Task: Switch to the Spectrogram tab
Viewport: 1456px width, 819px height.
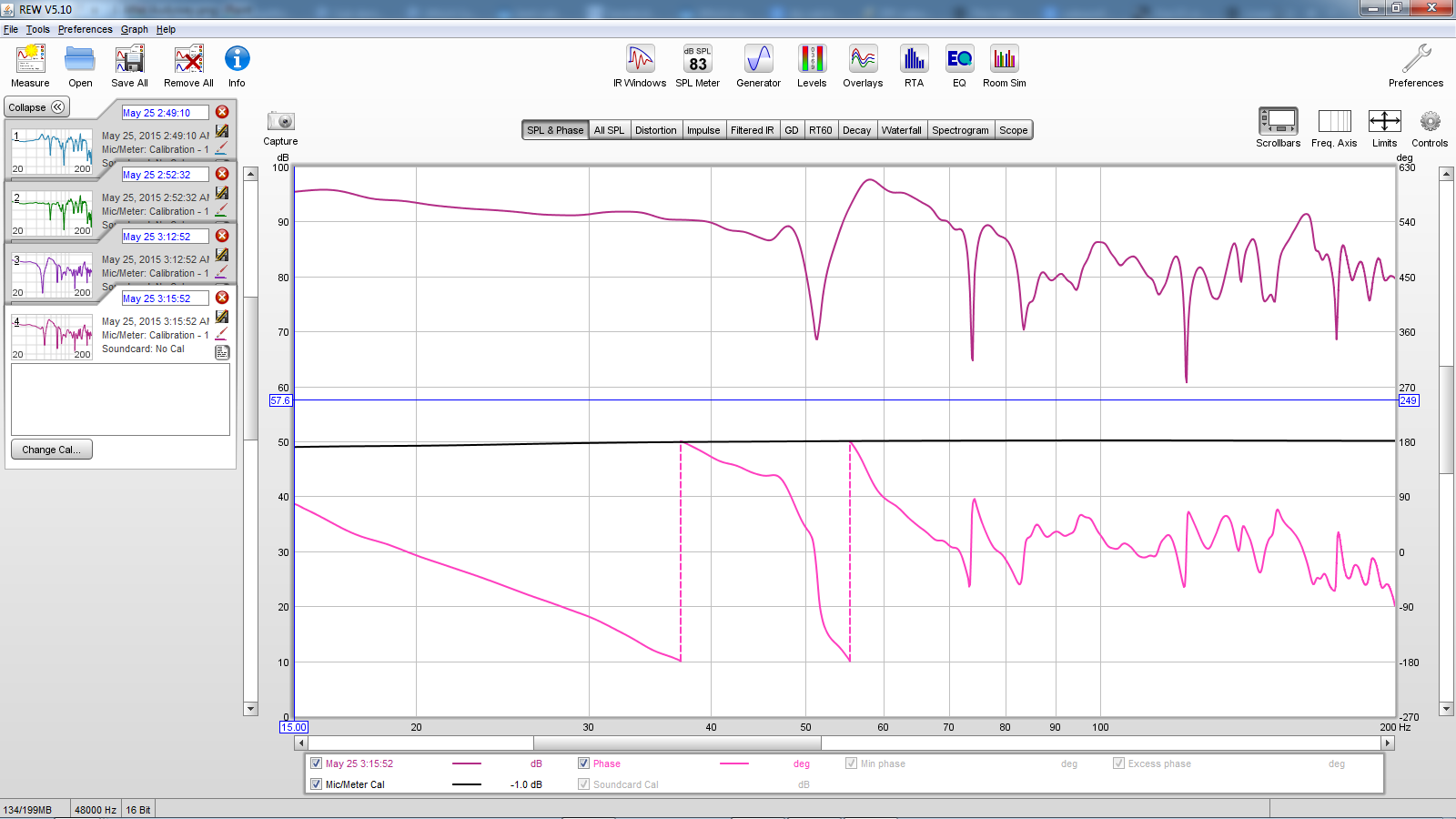Action: click(x=960, y=130)
